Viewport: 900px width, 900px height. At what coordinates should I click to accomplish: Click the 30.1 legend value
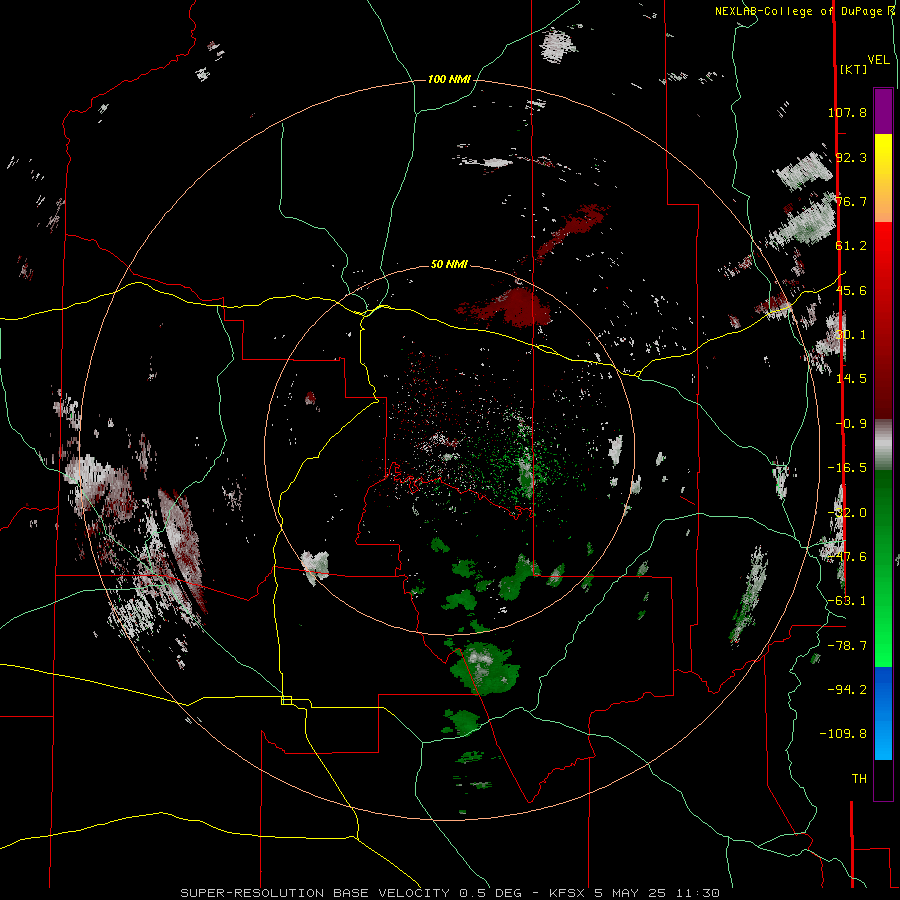coord(851,335)
